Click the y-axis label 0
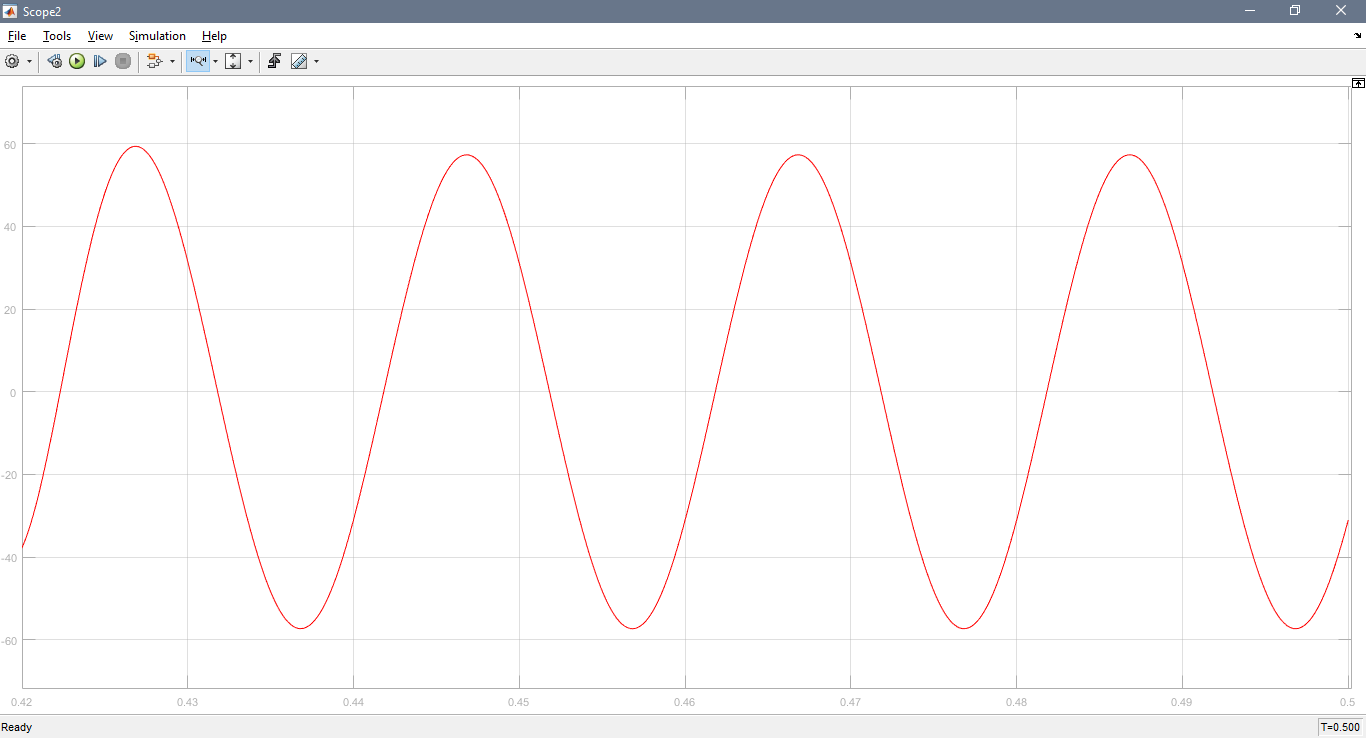Image resolution: width=1366 pixels, height=738 pixels. click(14, 392)
